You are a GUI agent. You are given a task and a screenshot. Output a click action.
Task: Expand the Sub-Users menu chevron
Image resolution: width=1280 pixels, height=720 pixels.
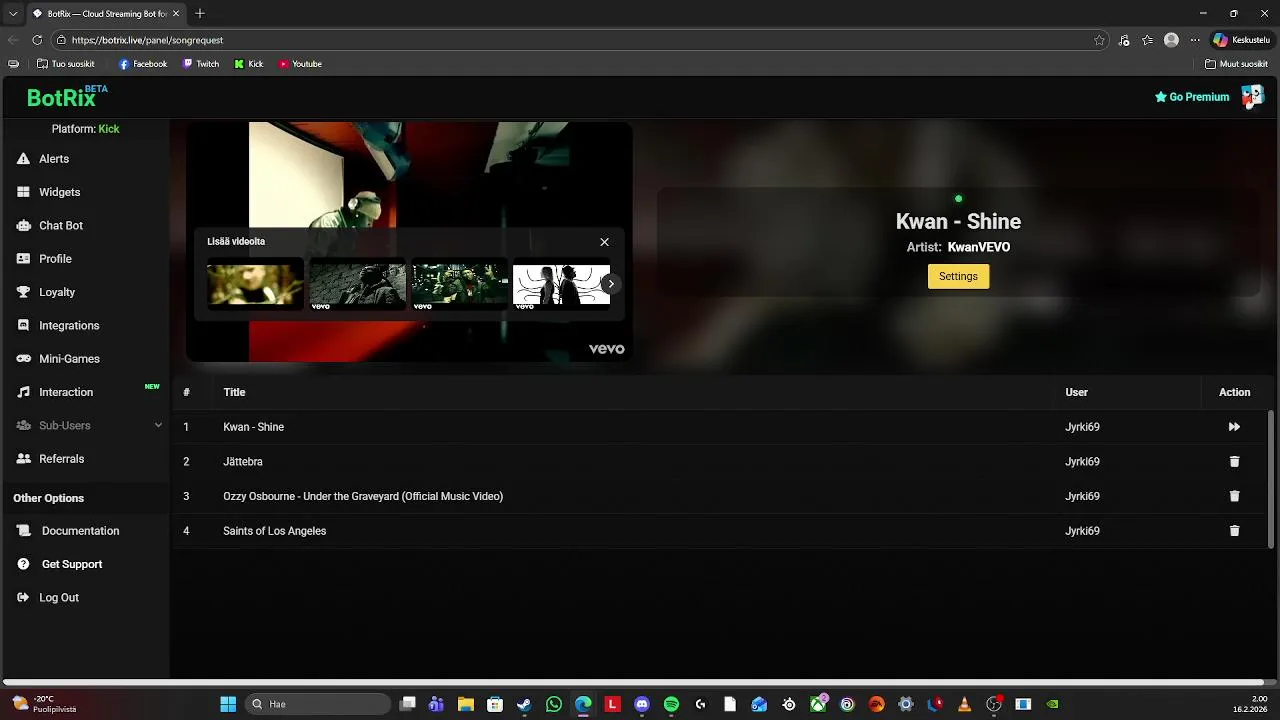click(x=158, y=425)
